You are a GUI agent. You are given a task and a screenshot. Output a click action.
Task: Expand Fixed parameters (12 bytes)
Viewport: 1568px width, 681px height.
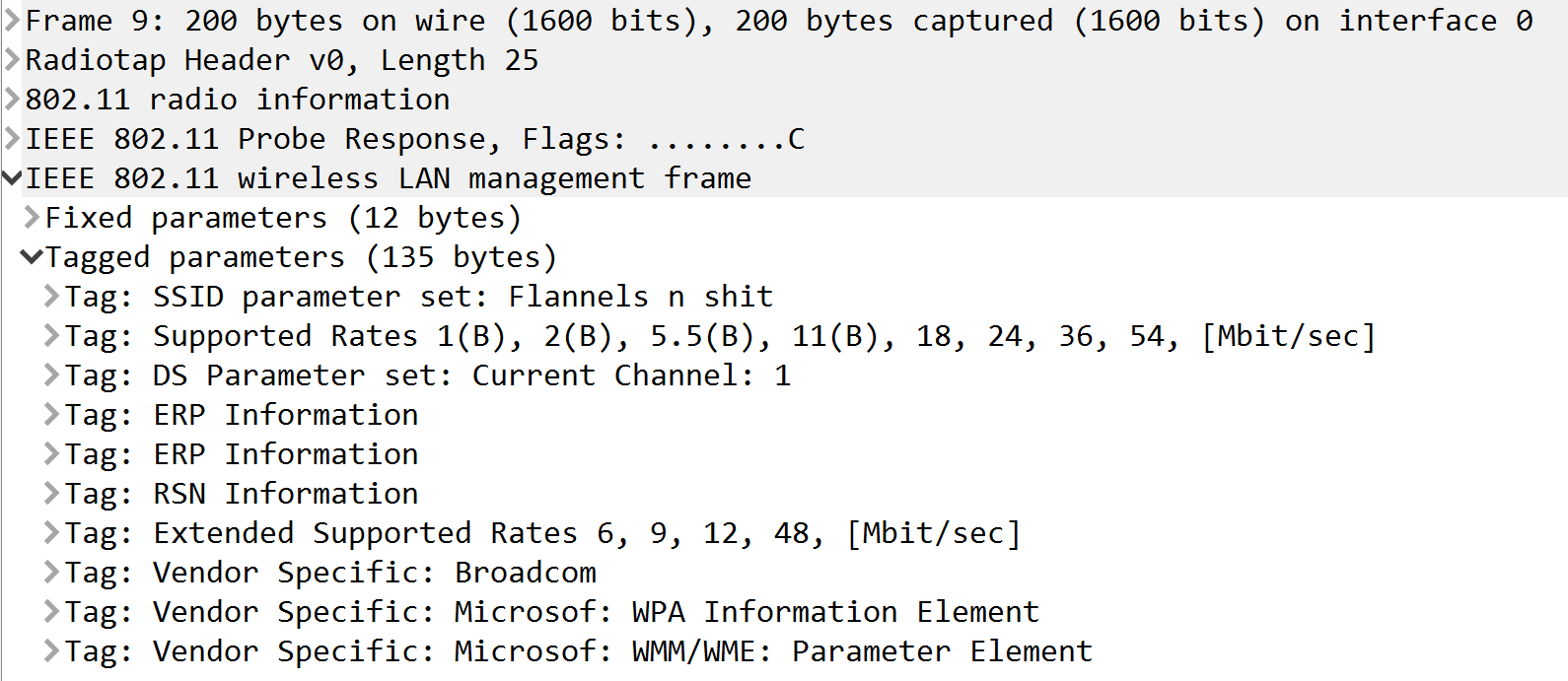click(32, 218)
